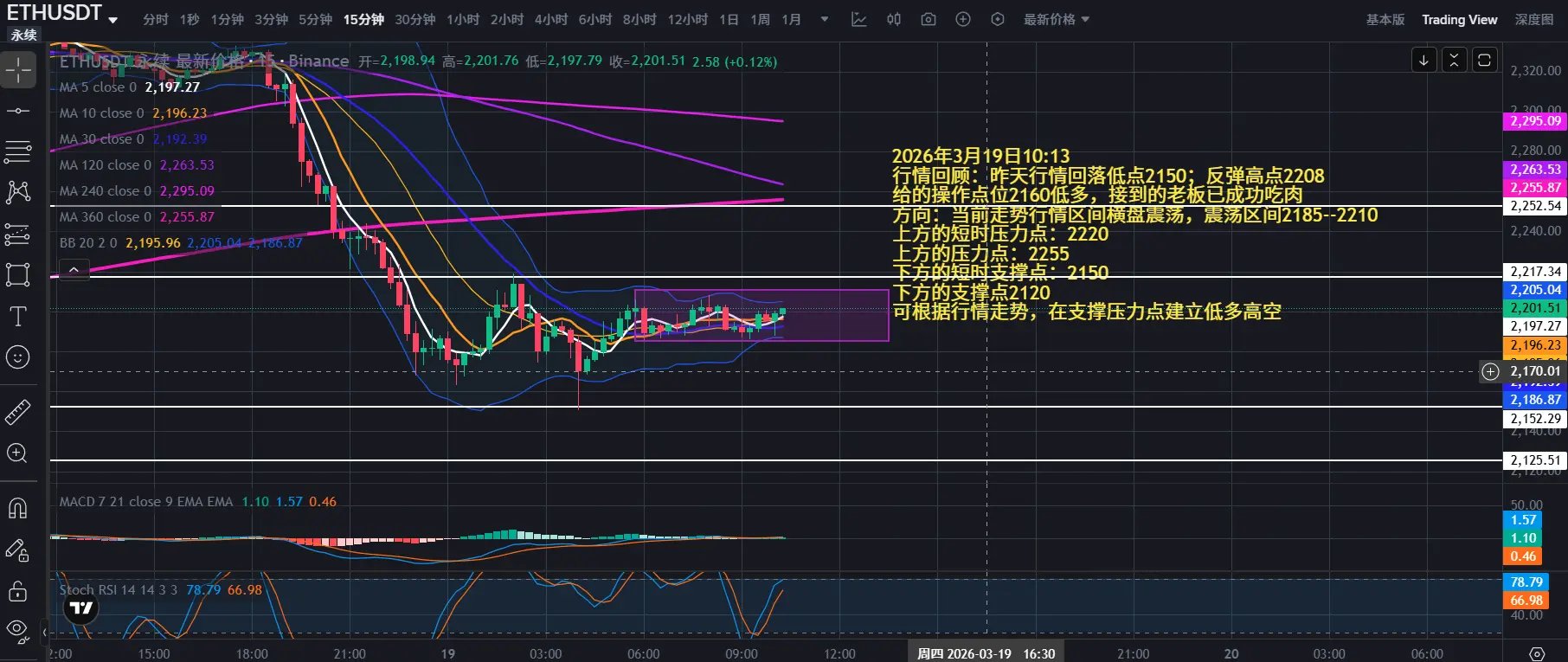Switch to 分时 timeframe

pyautogui.click(x=156, y=19)
